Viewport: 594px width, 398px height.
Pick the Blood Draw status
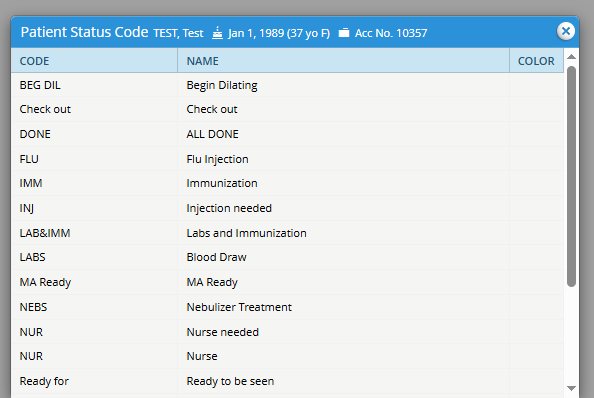point(217,257)
